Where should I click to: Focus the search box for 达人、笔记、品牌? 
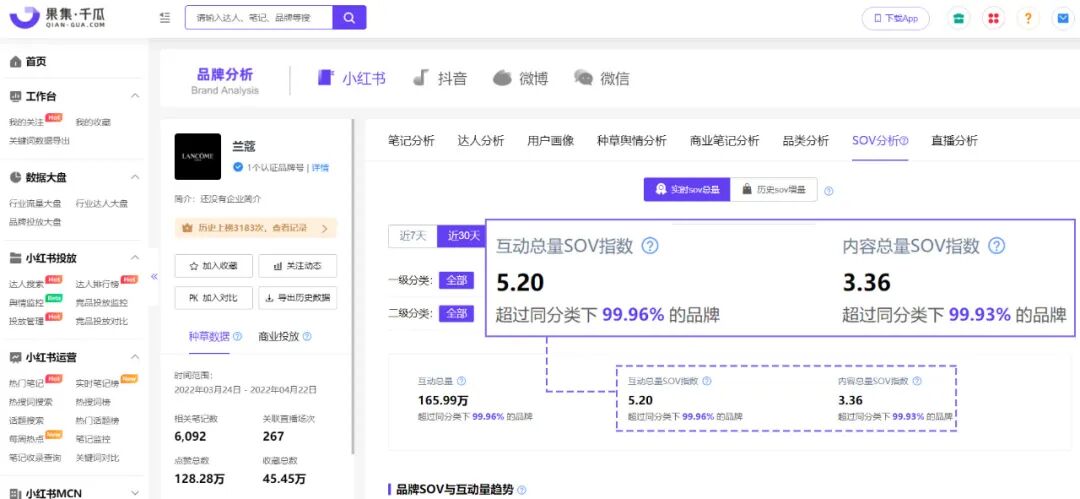tap(259, 18)
